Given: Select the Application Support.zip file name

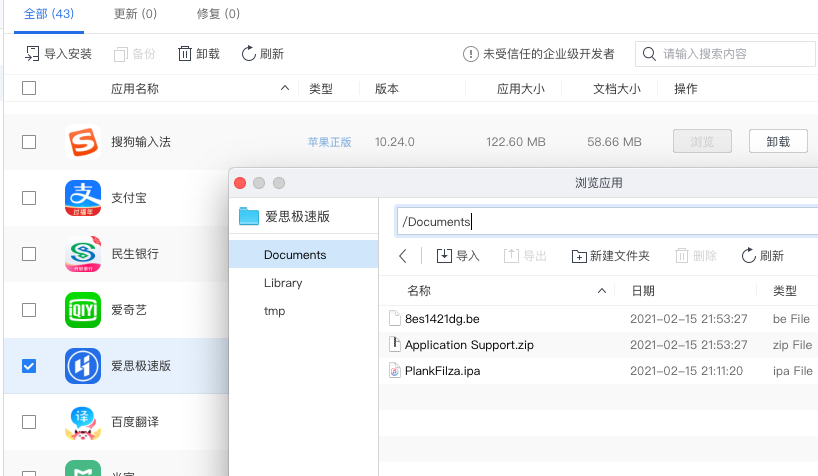Looking at the screenshot, I should point(469,344).
